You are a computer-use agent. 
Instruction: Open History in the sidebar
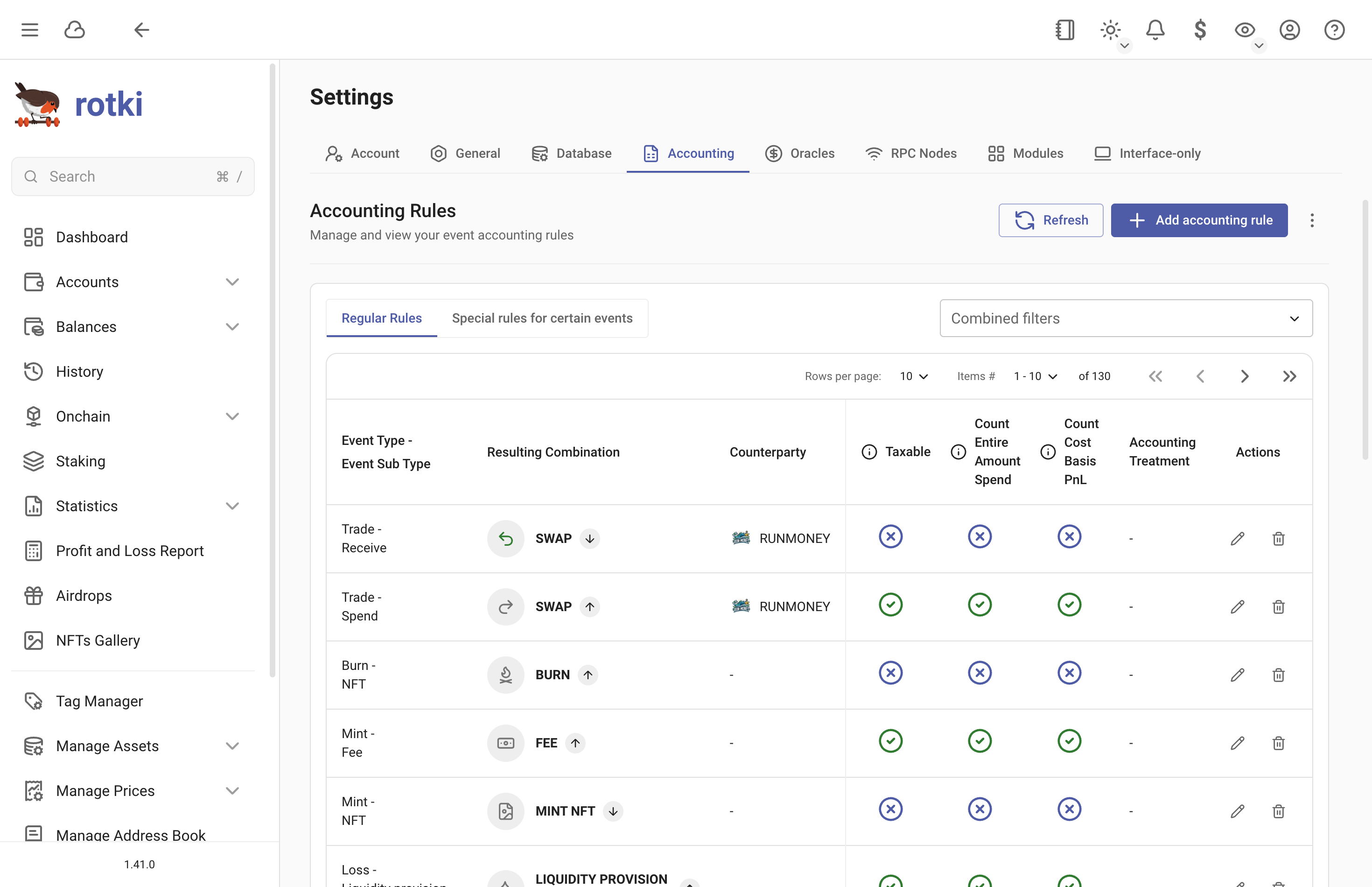tap(133, 372)
